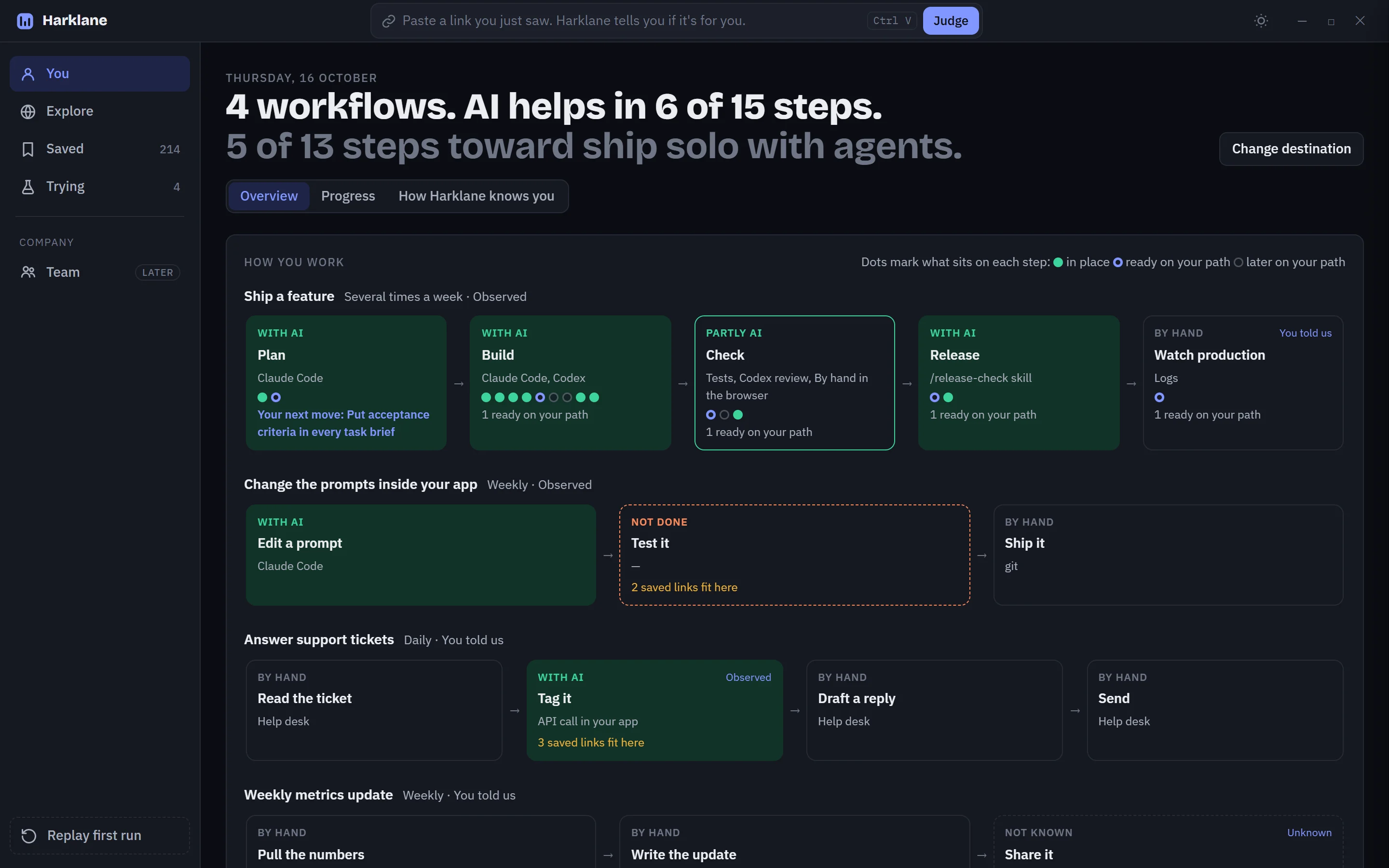Click Change destination button
Screen dimensions: 1389x868
click(1291, 149)
